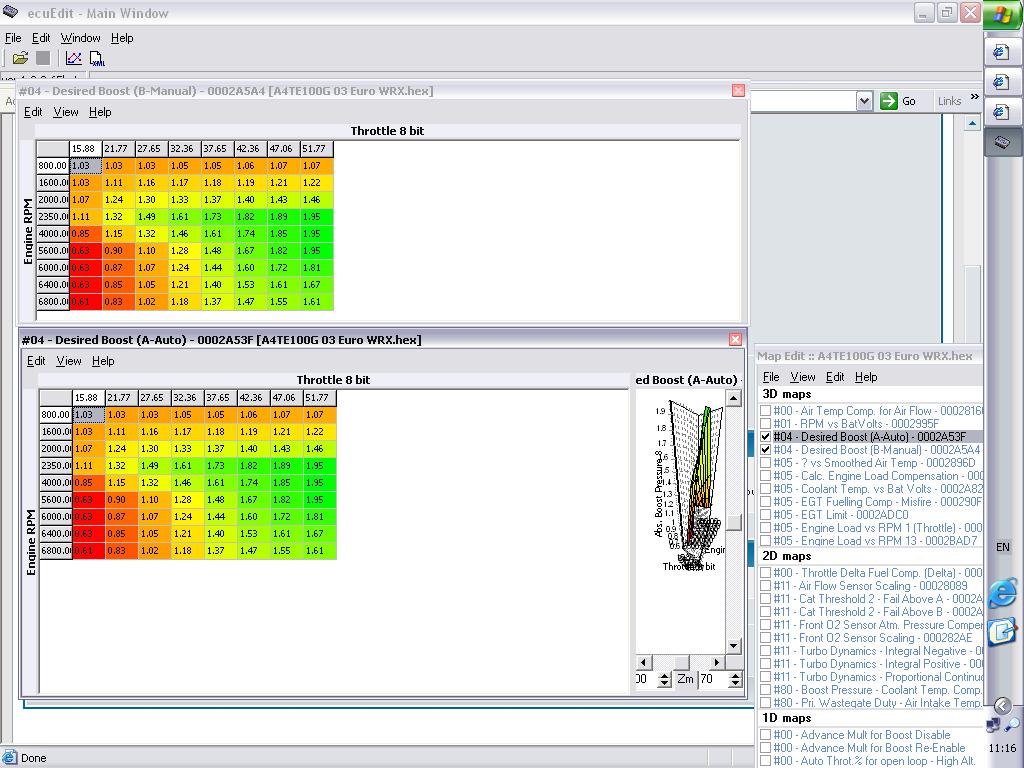The image size is (1024, 768).
Task: Select the ecuEdit taskbar button
Action: 1002,142
